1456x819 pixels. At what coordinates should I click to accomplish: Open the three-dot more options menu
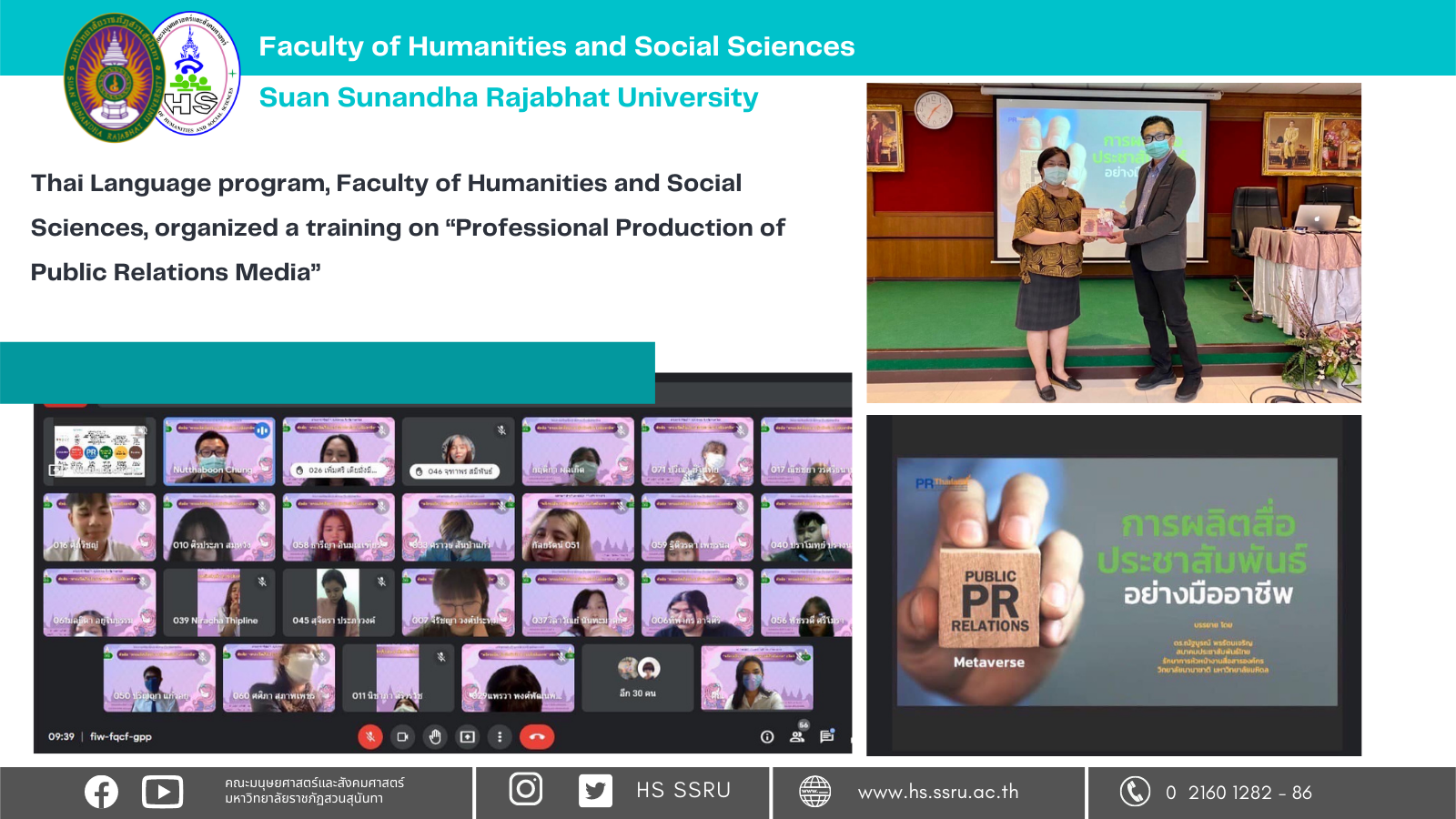click(500, 737)
